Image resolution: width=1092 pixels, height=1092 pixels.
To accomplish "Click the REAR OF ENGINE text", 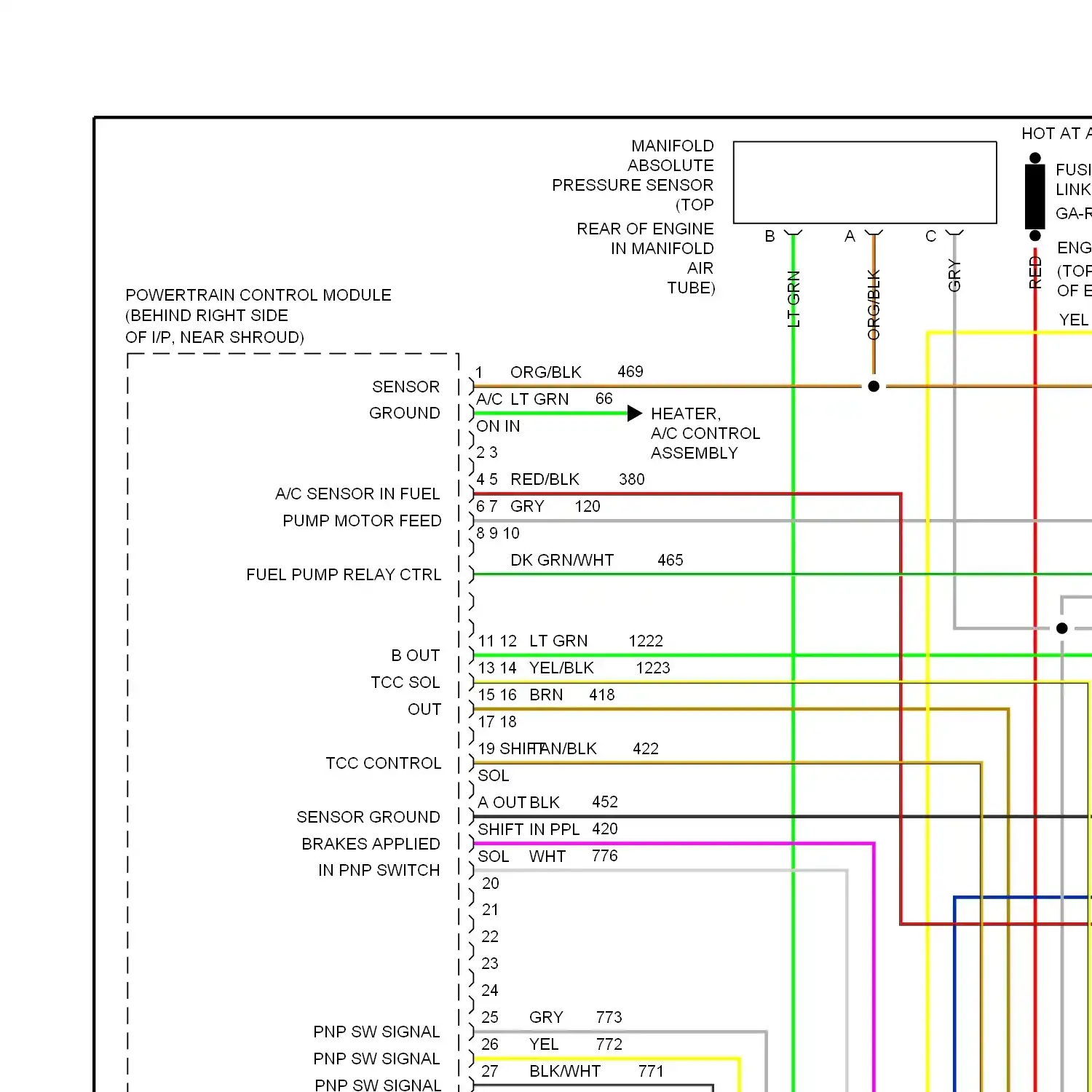I will click(645, 229).
